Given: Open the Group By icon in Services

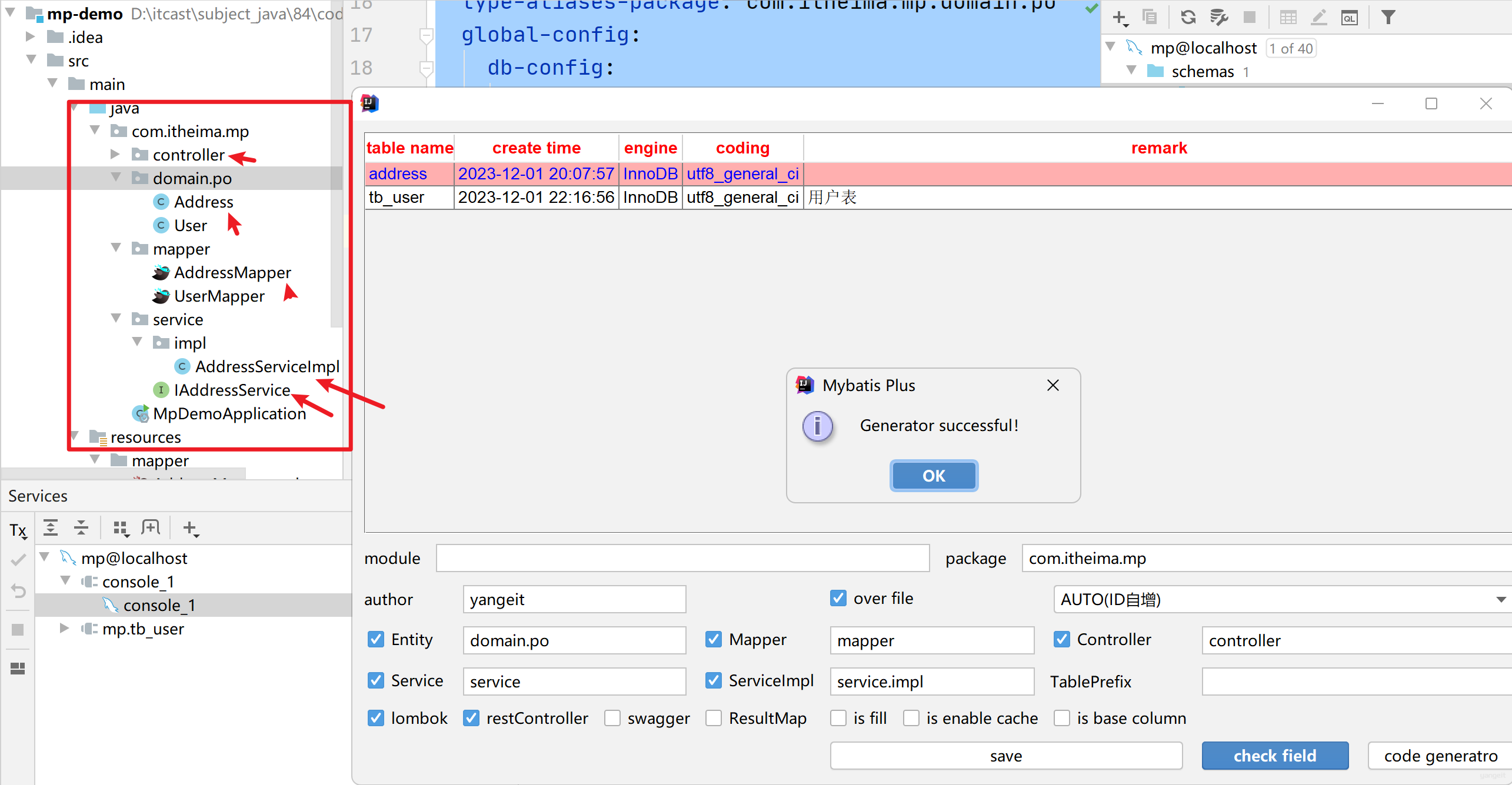Looking at the screenshot, I should point(121,528).
